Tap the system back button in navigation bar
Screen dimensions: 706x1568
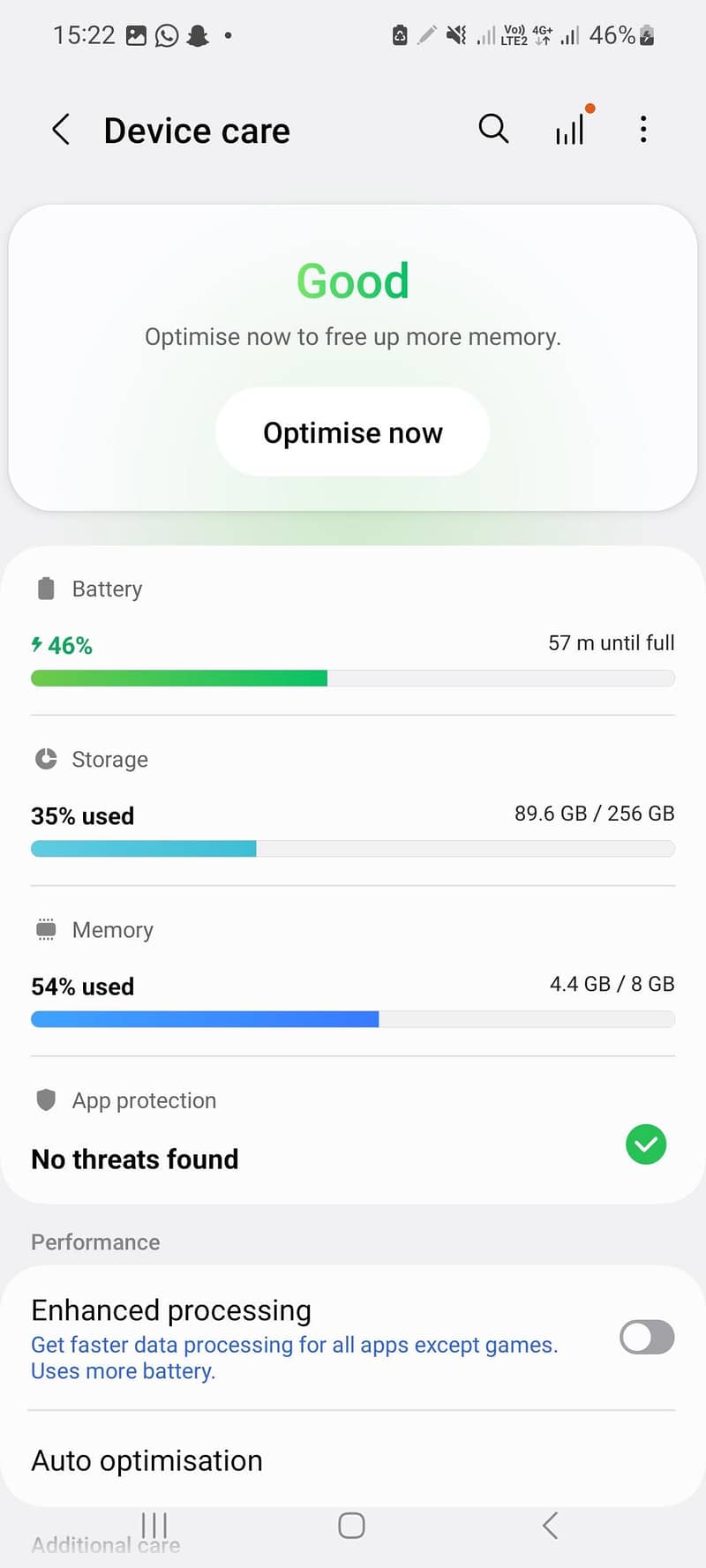pos(550,1525)
